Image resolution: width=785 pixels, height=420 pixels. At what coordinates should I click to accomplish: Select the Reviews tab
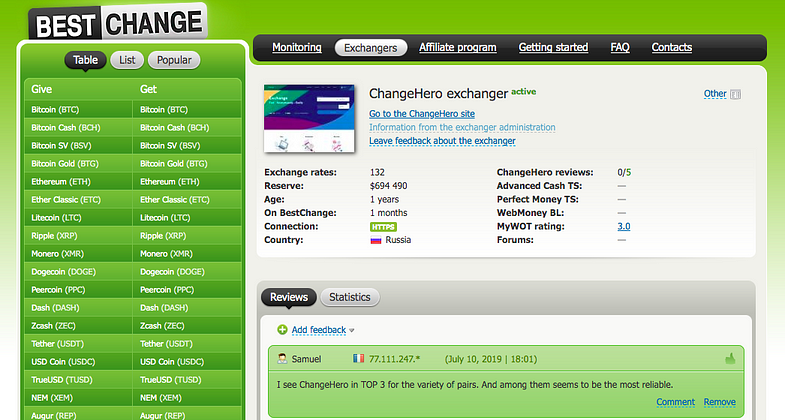(x=289, y=297)
